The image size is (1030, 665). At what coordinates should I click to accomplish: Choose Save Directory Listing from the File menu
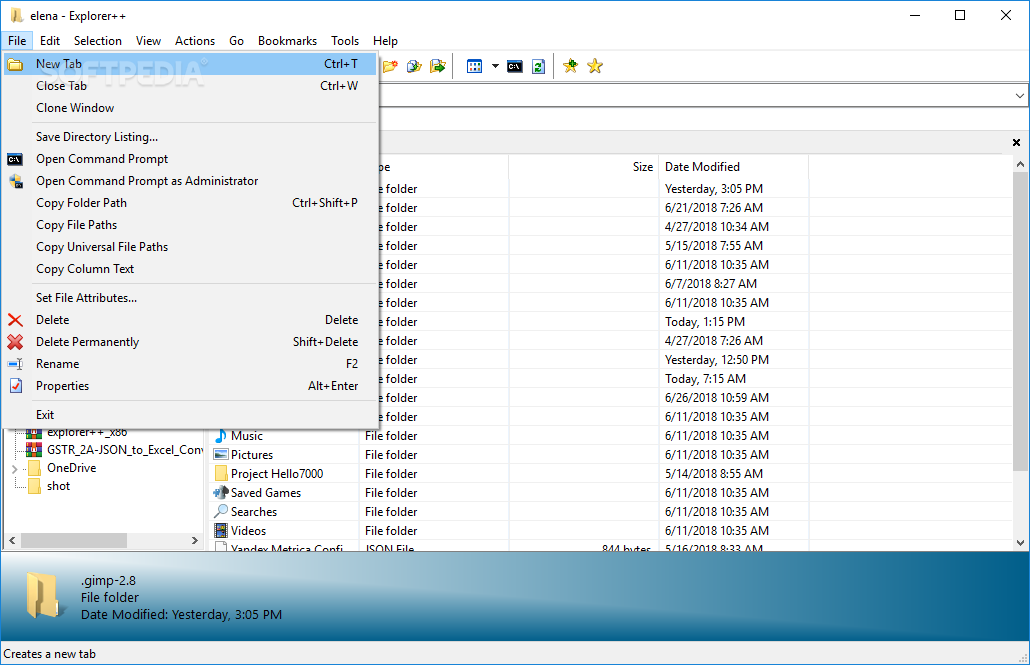pyautogui.click(x=190, y=137)
